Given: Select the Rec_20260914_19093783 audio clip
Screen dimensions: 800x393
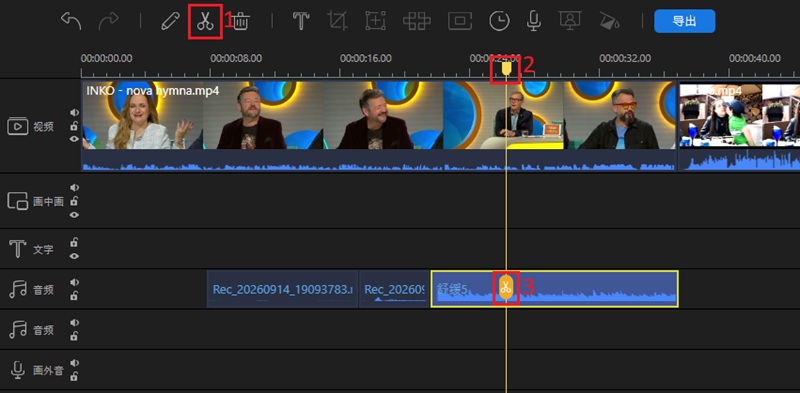Looking at the screenshot, I should pos(283,289).
